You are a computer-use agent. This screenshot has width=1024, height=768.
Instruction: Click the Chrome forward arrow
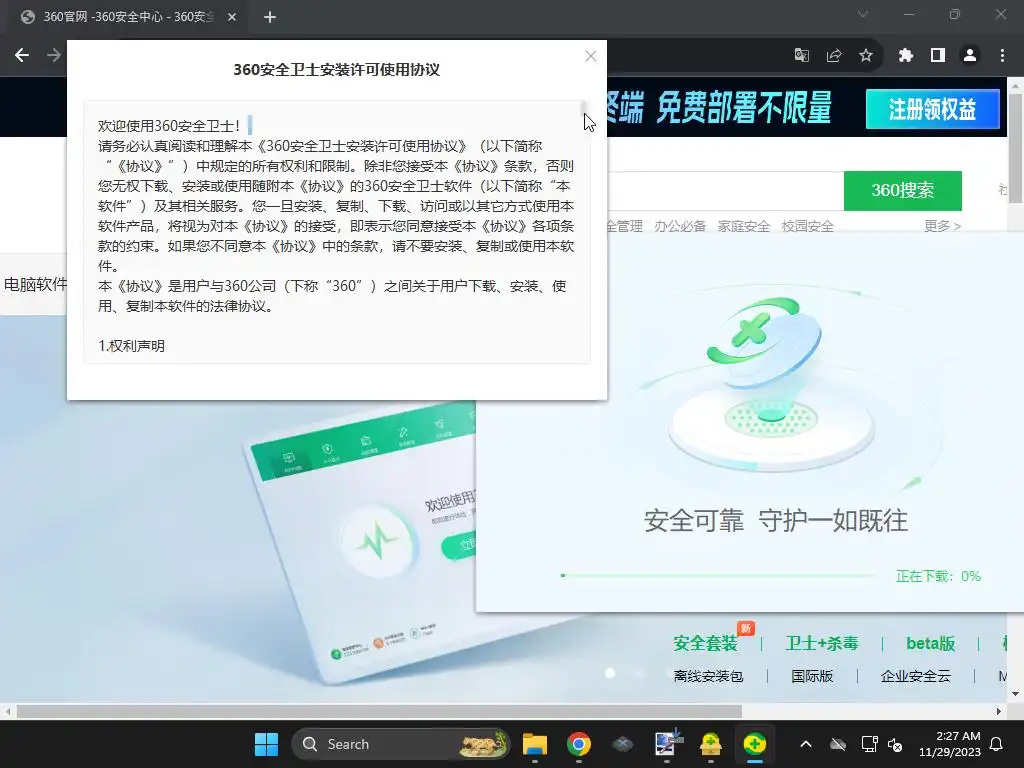pos(54,56)
